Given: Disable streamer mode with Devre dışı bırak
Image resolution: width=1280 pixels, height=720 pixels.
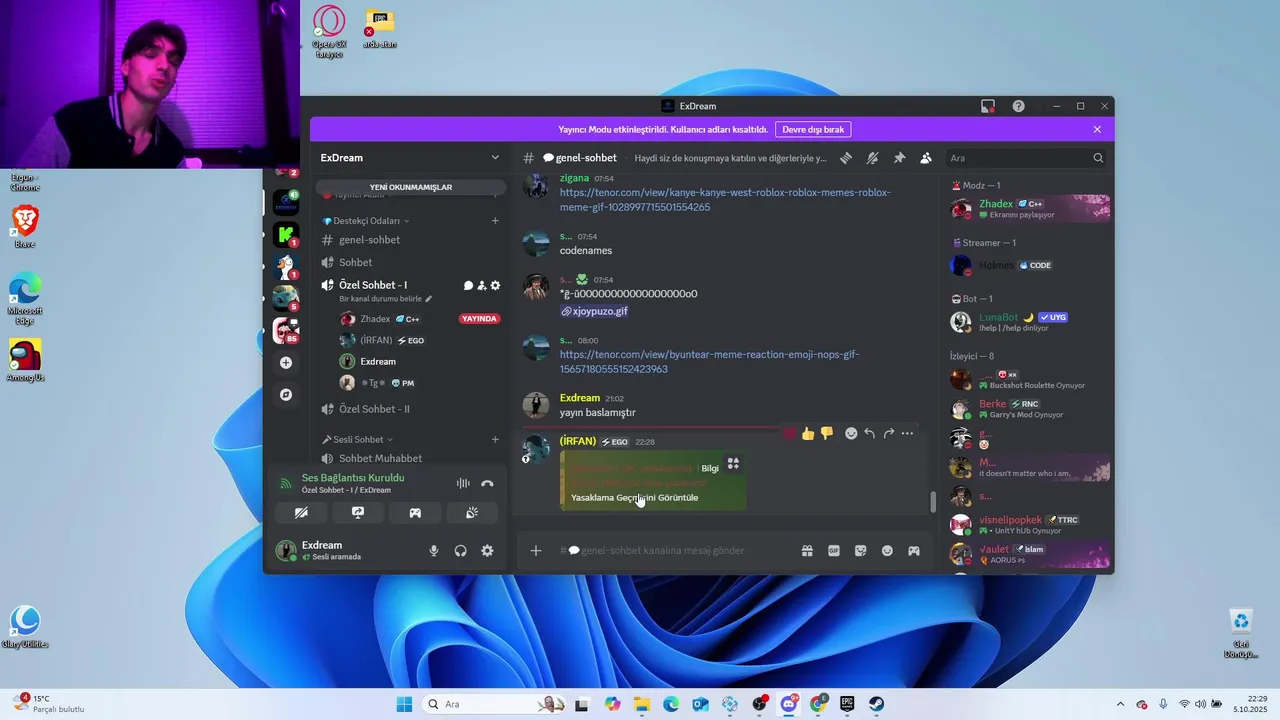Looking at the screenshot, I should pyautogui.click(x=813, y=129).
